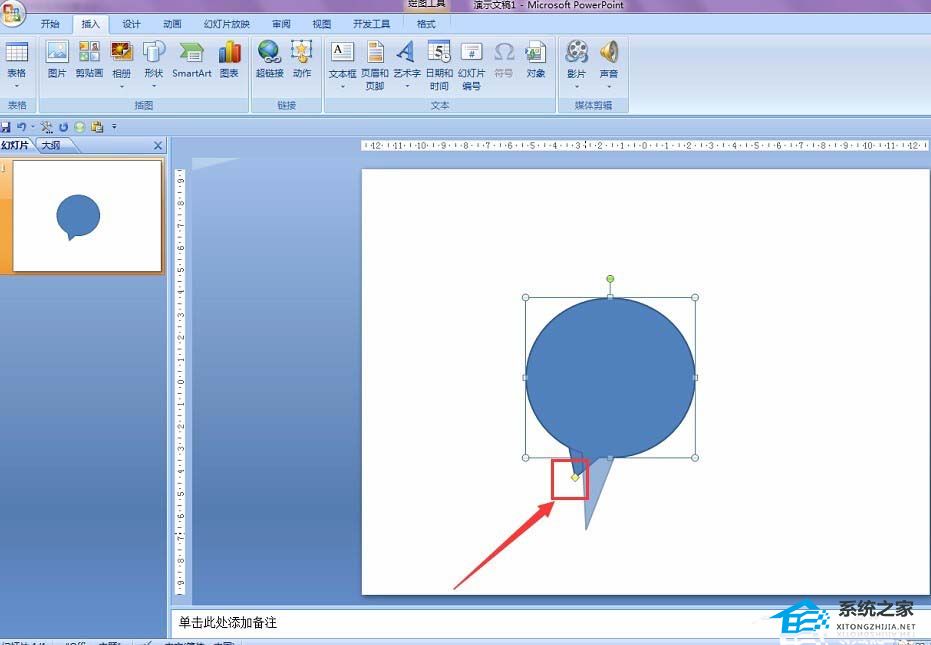This screenshot has width=931, height=645.
Task: Switch to the Home (开始) tab
Action: (x=50, y=24)
